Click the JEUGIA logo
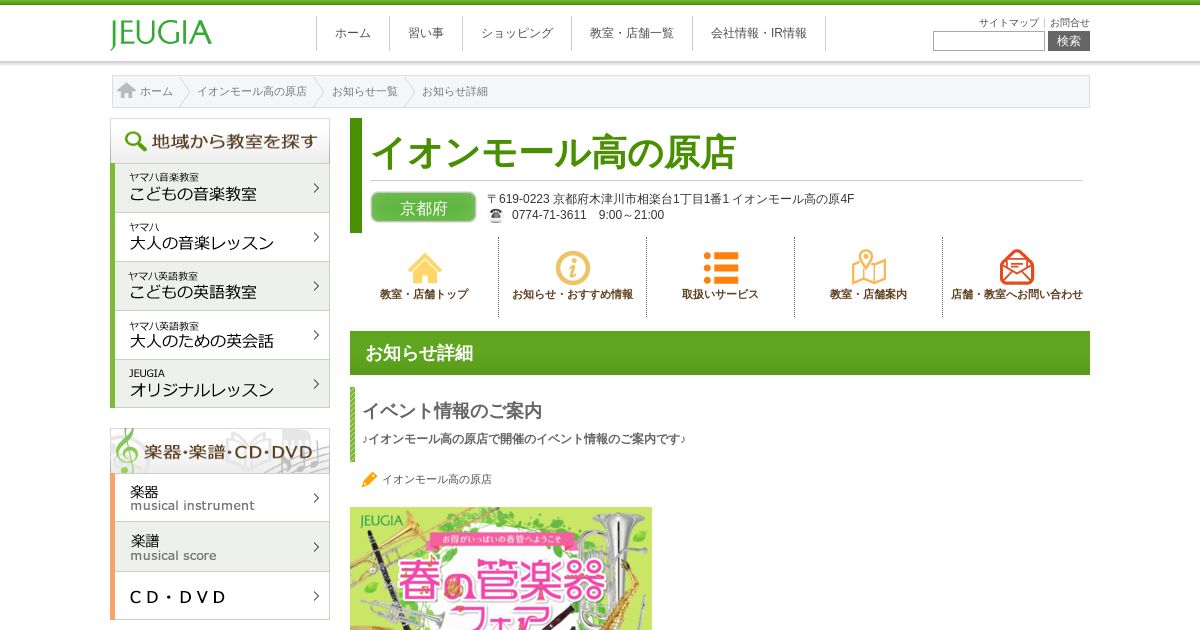The width and height of the screenshot is (1200, 630). click(x=161, y=34)
